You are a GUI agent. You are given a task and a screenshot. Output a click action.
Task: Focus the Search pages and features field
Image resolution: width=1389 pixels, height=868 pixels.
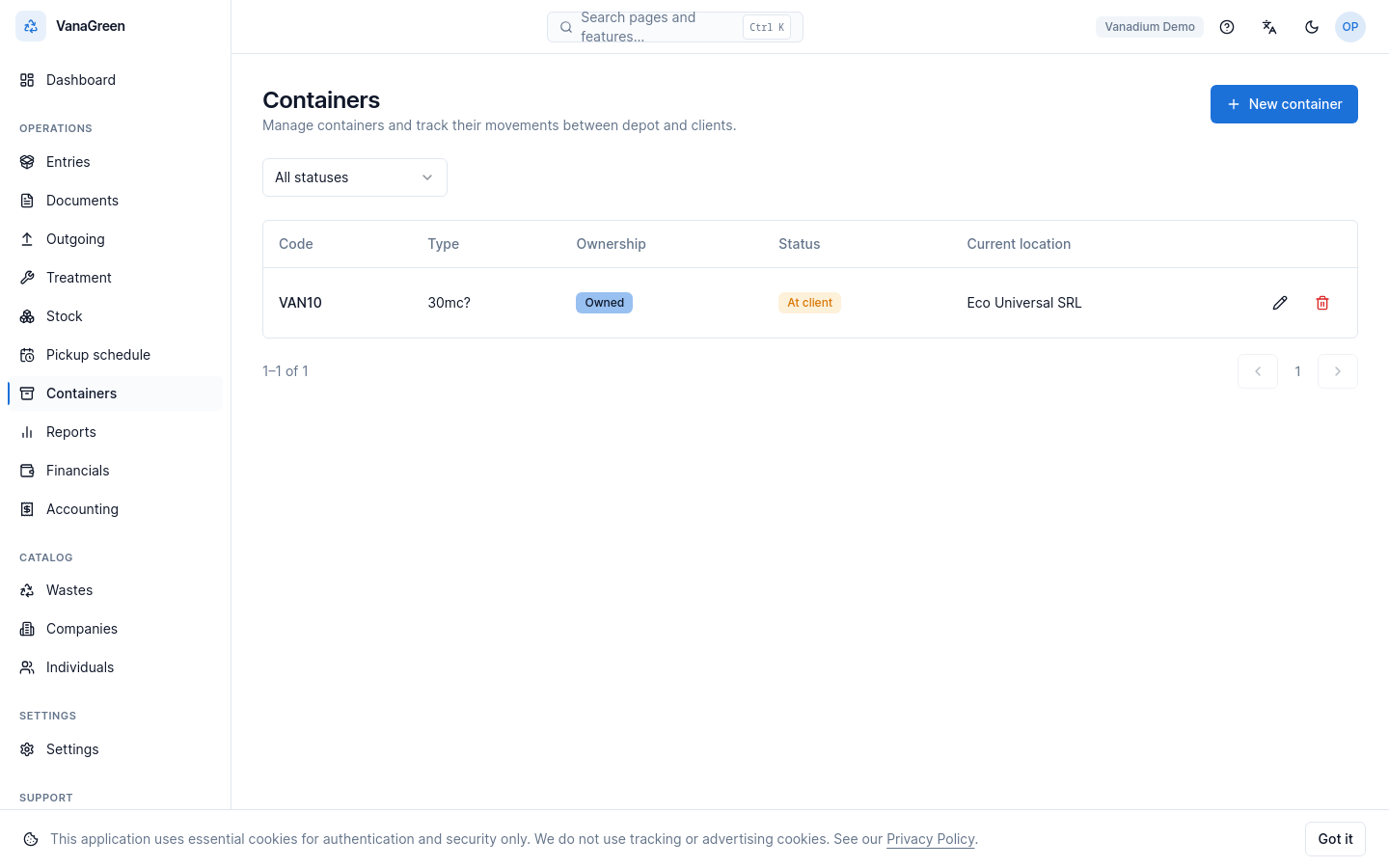click(675, 27)
